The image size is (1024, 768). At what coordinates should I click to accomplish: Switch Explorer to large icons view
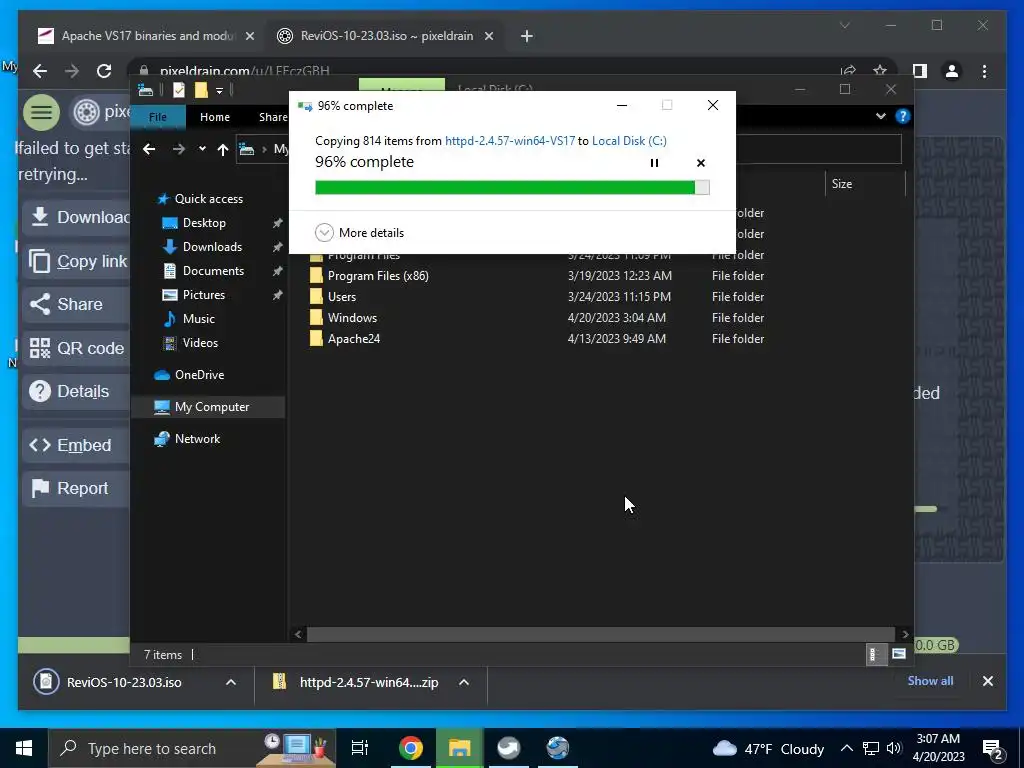pos(899,654)
